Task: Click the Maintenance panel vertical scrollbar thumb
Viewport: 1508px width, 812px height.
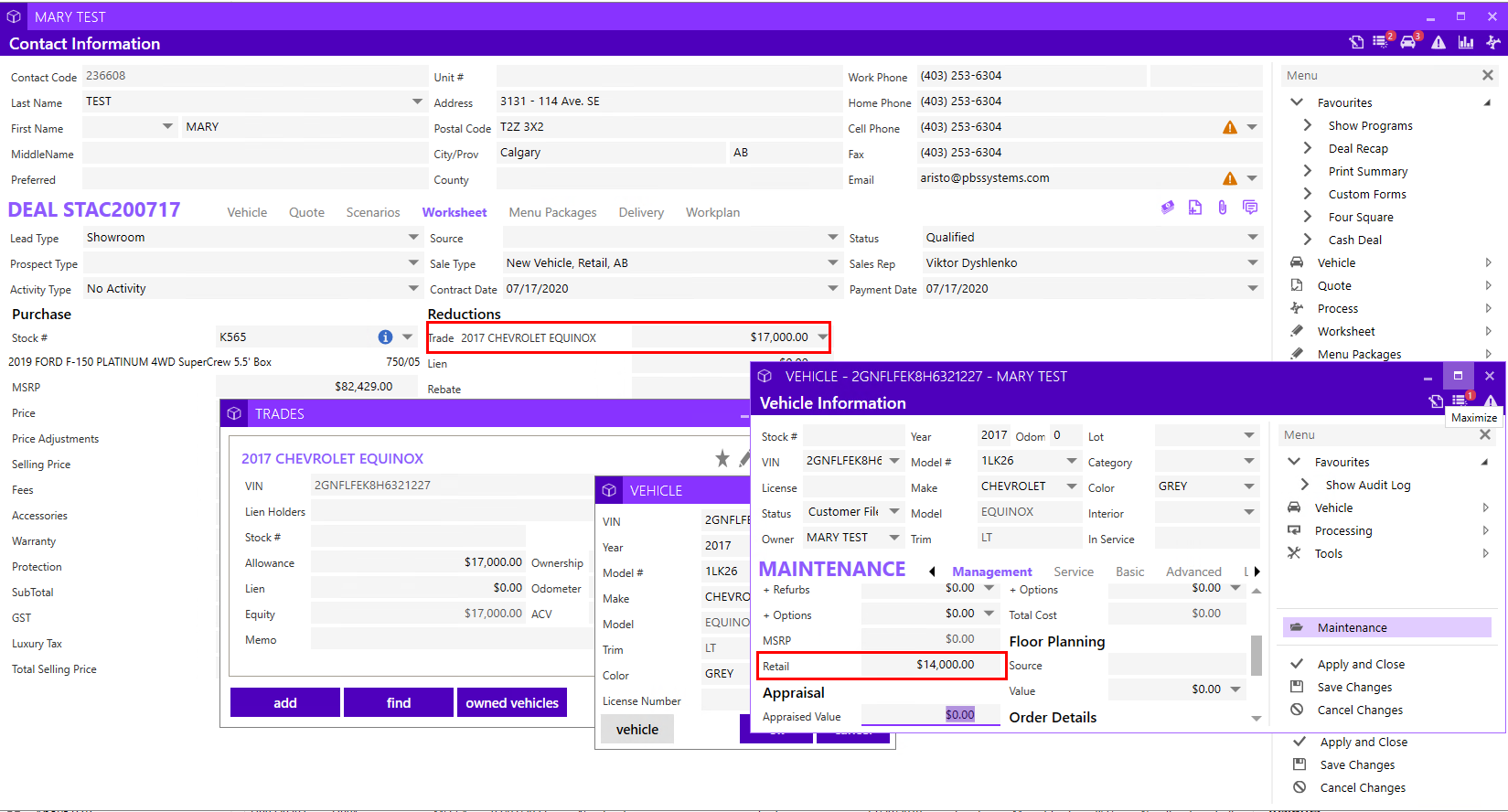Action: (x=1257, y=655)
